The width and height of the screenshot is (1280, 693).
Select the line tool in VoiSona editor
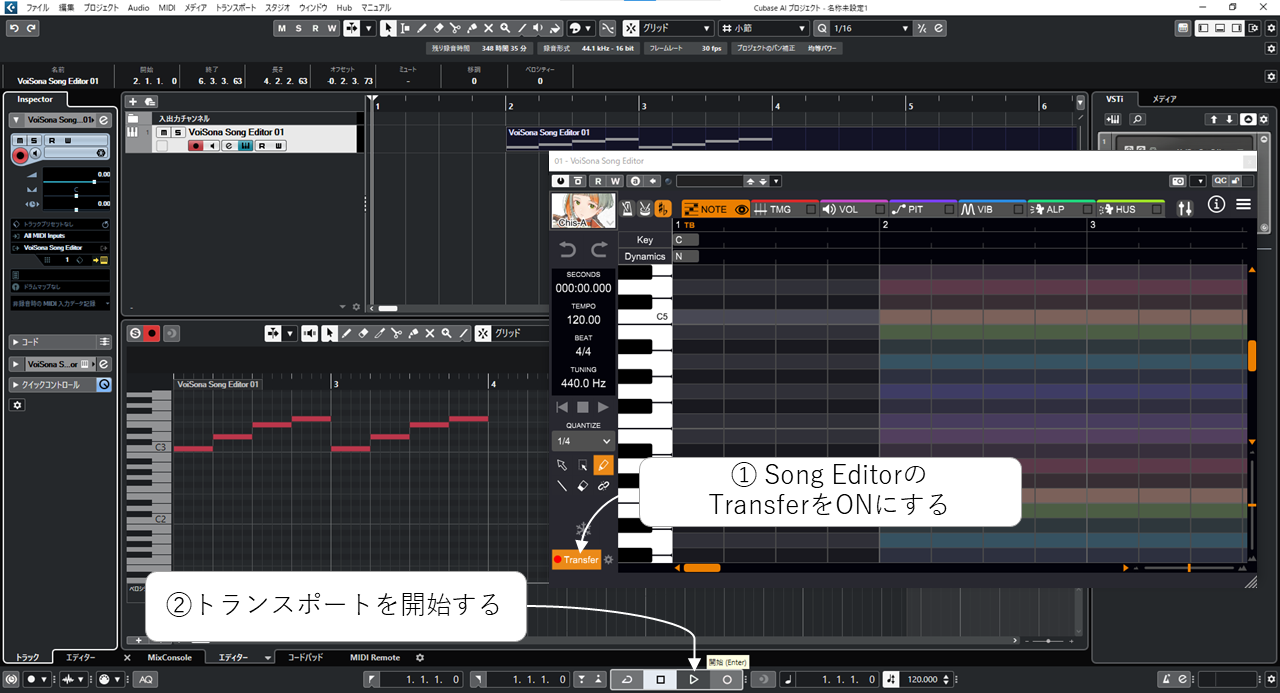click(x=561, y=486)
